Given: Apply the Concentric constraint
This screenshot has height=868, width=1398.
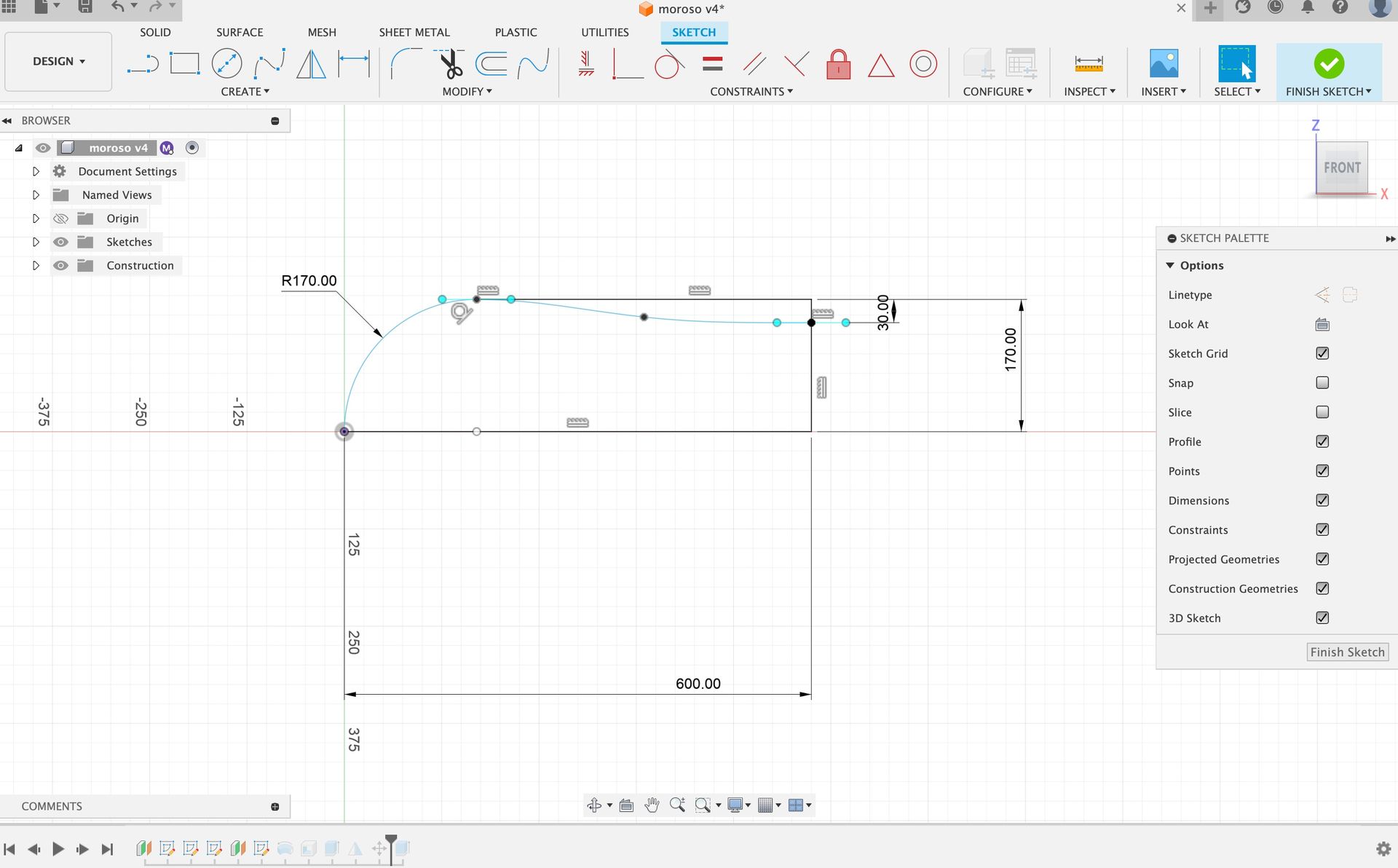Looking at the screenshot, I should (x=923, y=64).
